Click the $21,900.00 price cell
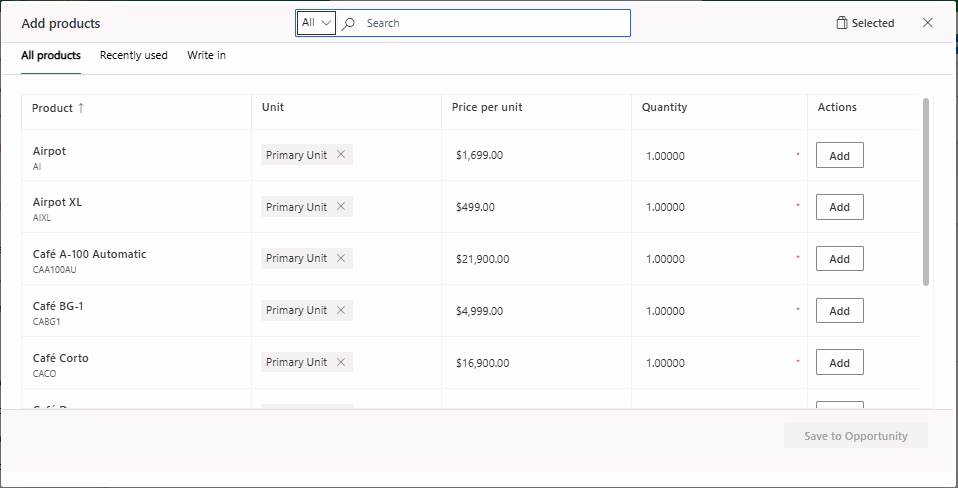Viewport: 958px width, 488px height. 483,259
